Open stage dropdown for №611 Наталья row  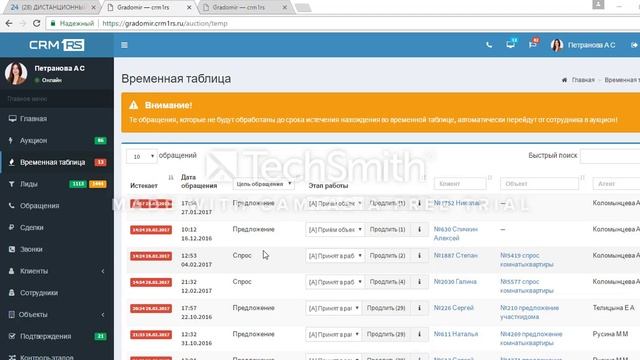[333, 334]
